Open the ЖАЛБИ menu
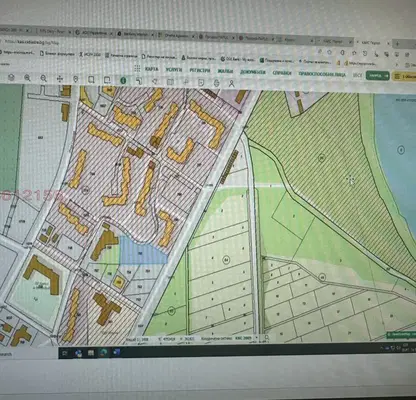Image resolution: width=416 pixels, height=400 pixels. click(x=225, y=71)
